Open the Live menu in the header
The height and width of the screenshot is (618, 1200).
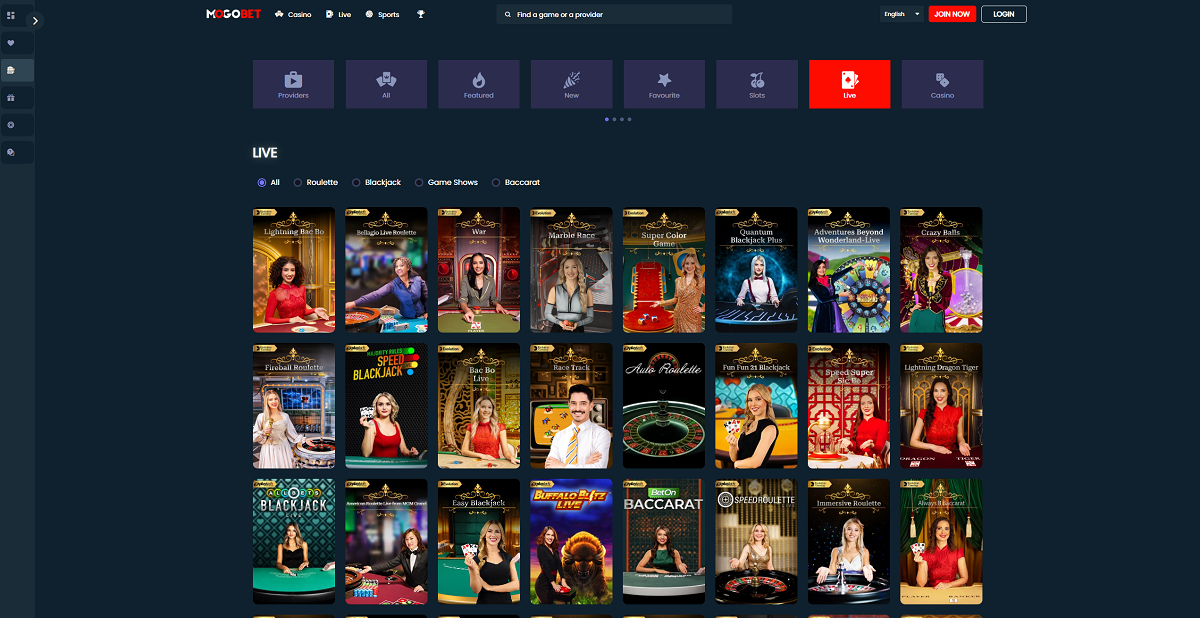tap(339, 15)
